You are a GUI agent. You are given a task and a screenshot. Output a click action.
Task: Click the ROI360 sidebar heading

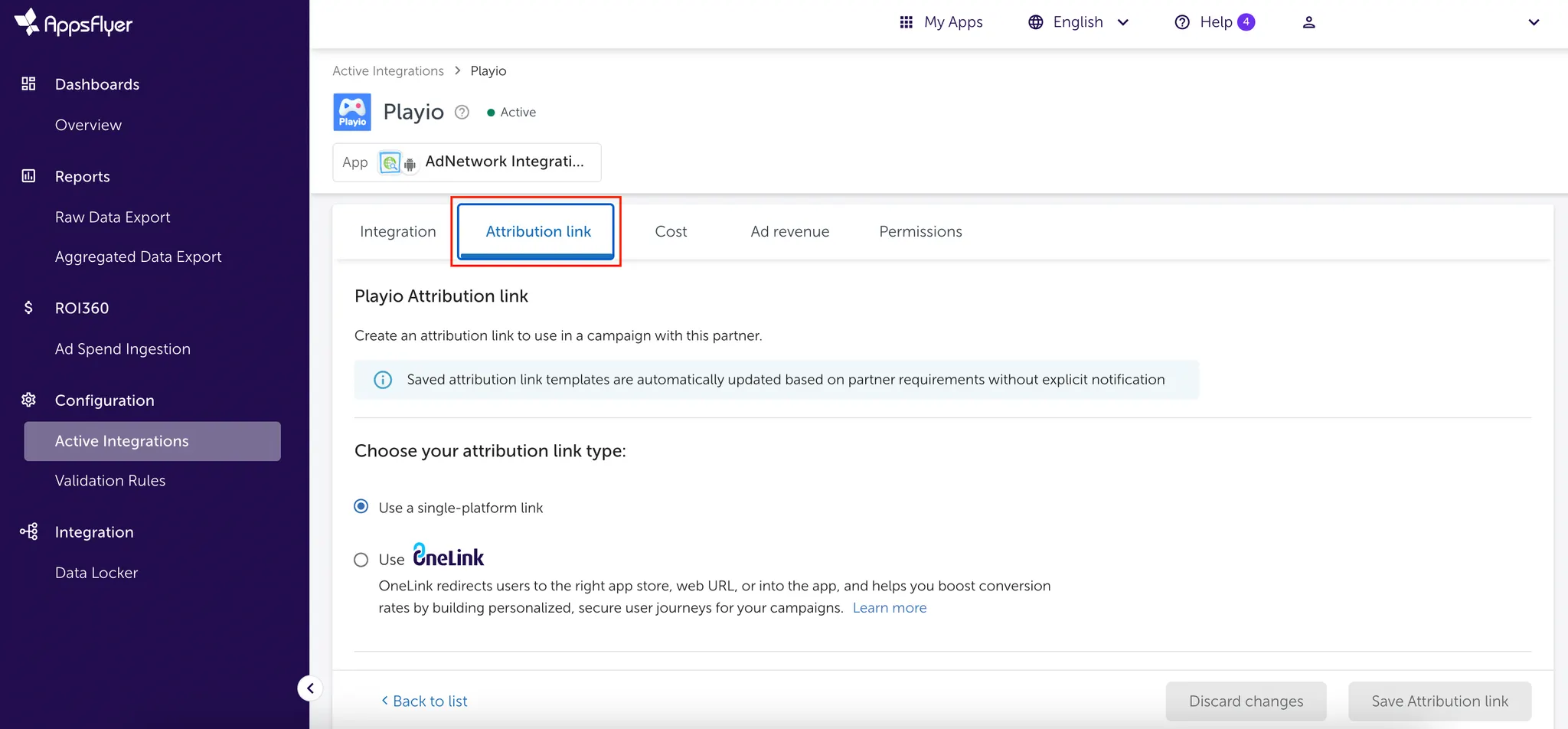82,308
